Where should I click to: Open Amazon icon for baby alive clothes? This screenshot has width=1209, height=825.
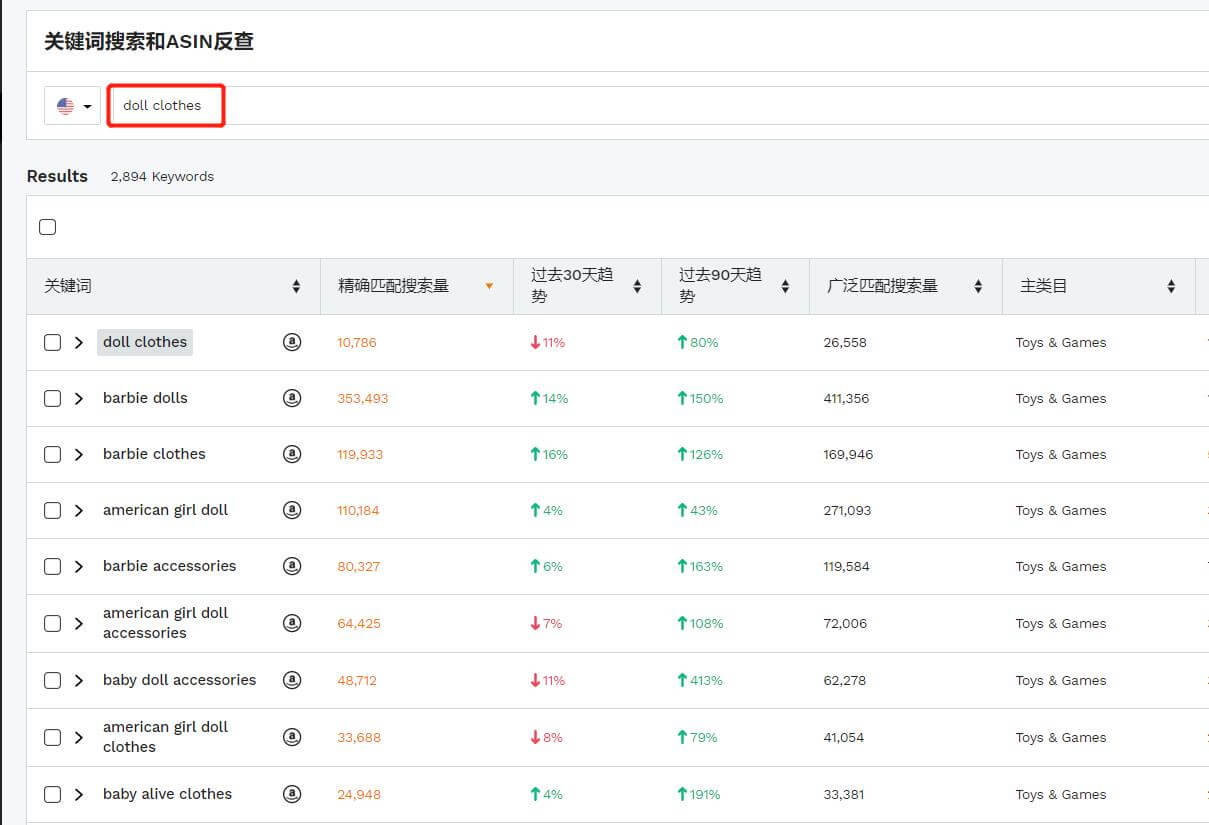point(292,794)
